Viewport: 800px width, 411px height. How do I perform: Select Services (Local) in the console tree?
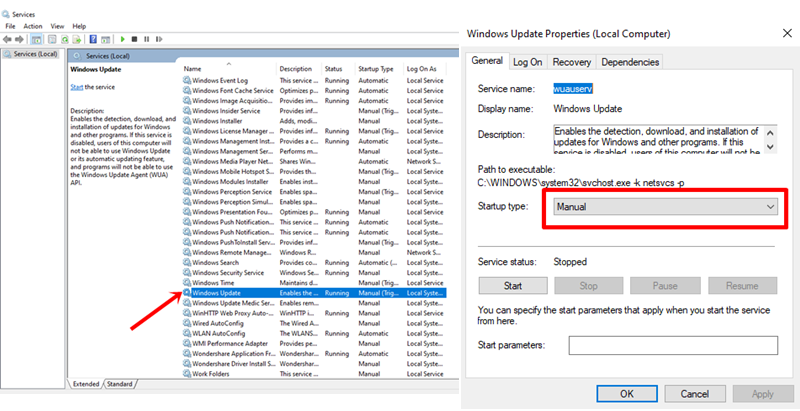pos(31,54)
